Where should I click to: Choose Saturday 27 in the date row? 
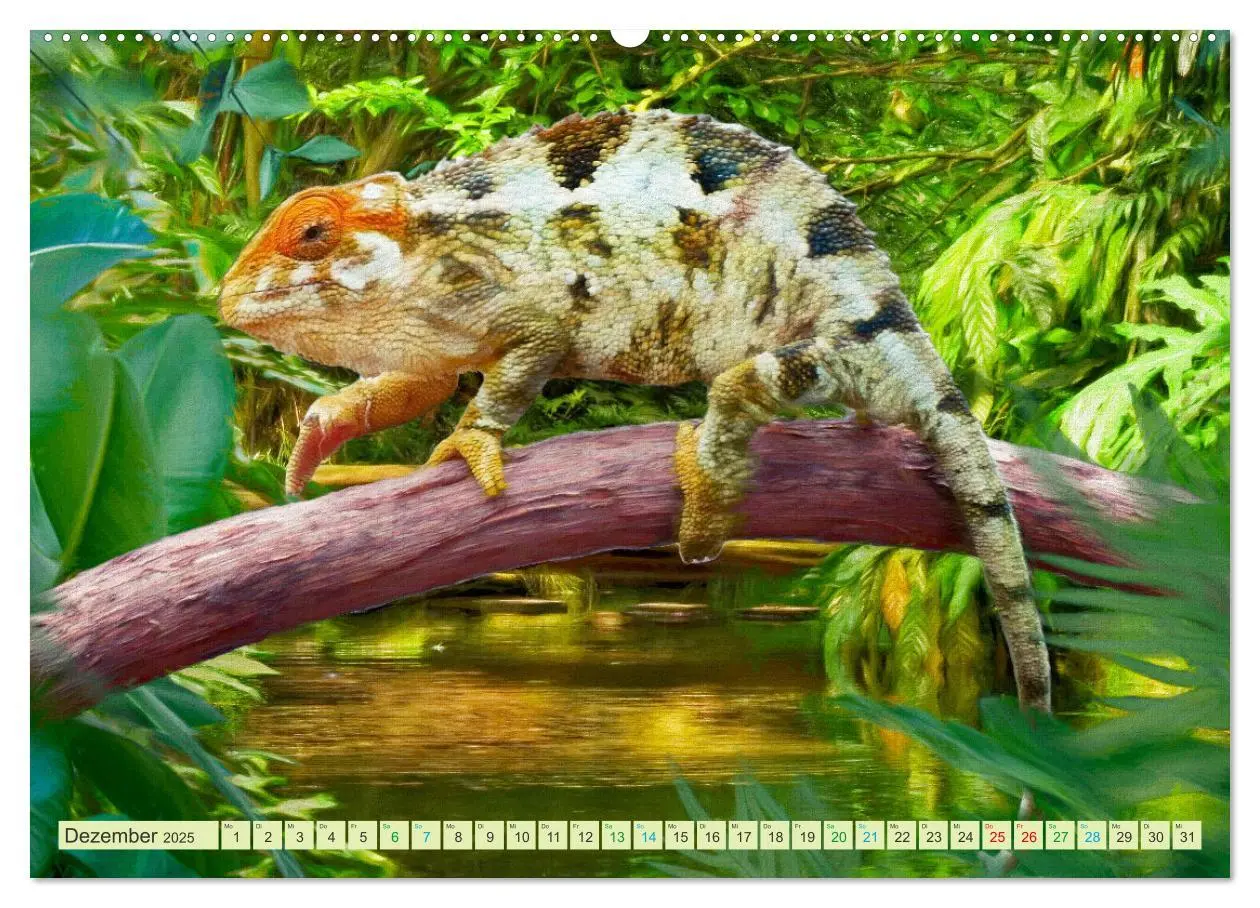[1060, 836]
